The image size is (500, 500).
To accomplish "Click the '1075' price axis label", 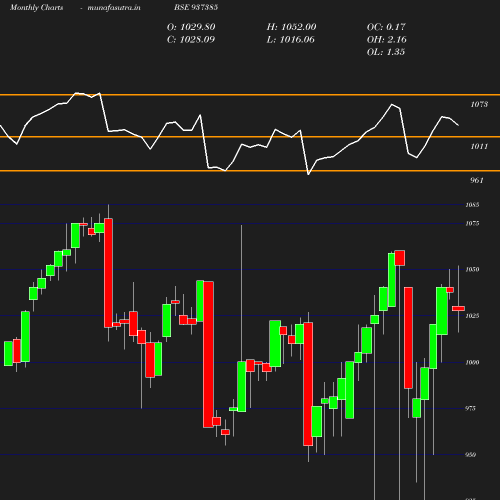I will pyautogui.click(x=472, y=223).
